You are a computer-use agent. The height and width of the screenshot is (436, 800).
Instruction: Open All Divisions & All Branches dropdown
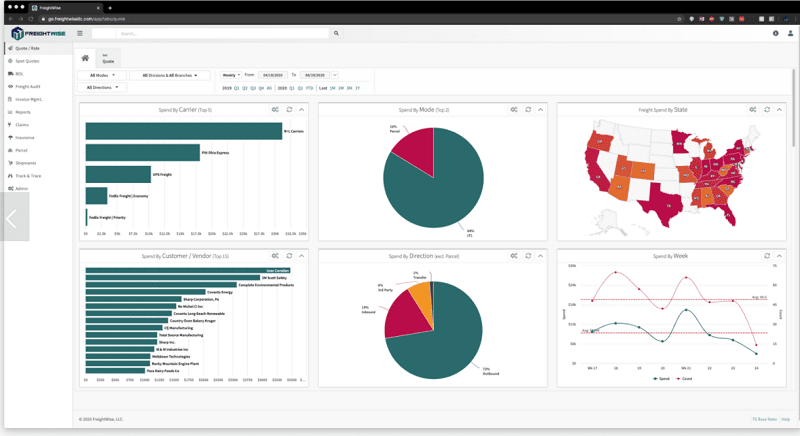(x=169, y=75)
